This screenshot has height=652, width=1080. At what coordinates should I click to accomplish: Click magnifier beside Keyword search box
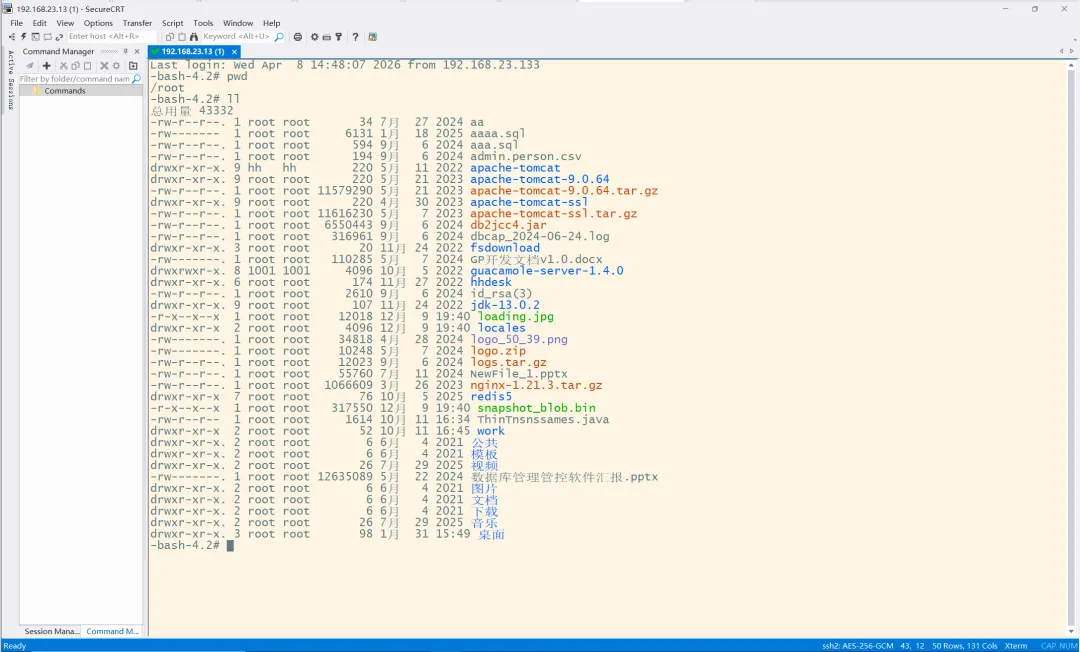click(279, 37)
